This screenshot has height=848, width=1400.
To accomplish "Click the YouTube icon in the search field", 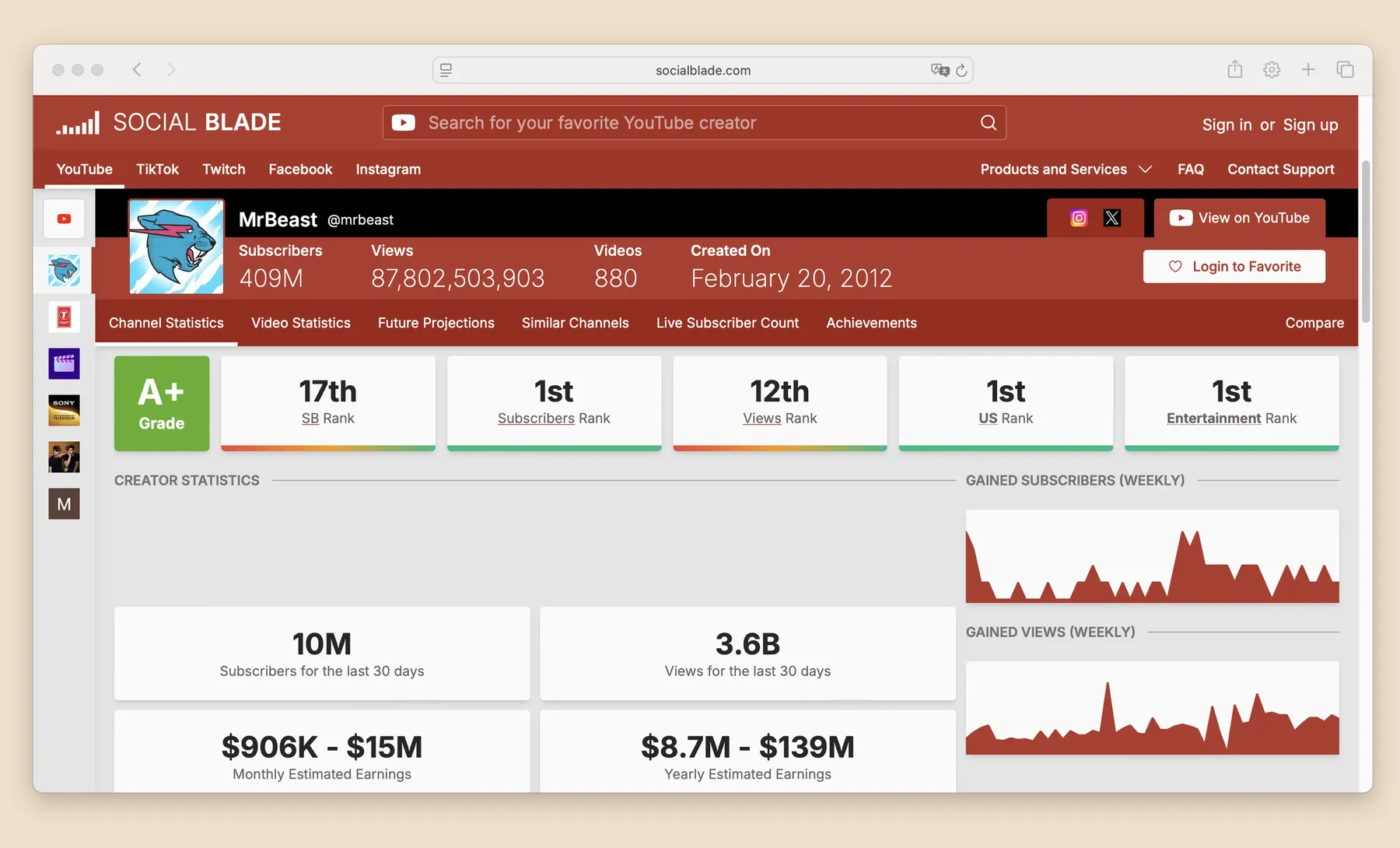I will pos(403,123).
